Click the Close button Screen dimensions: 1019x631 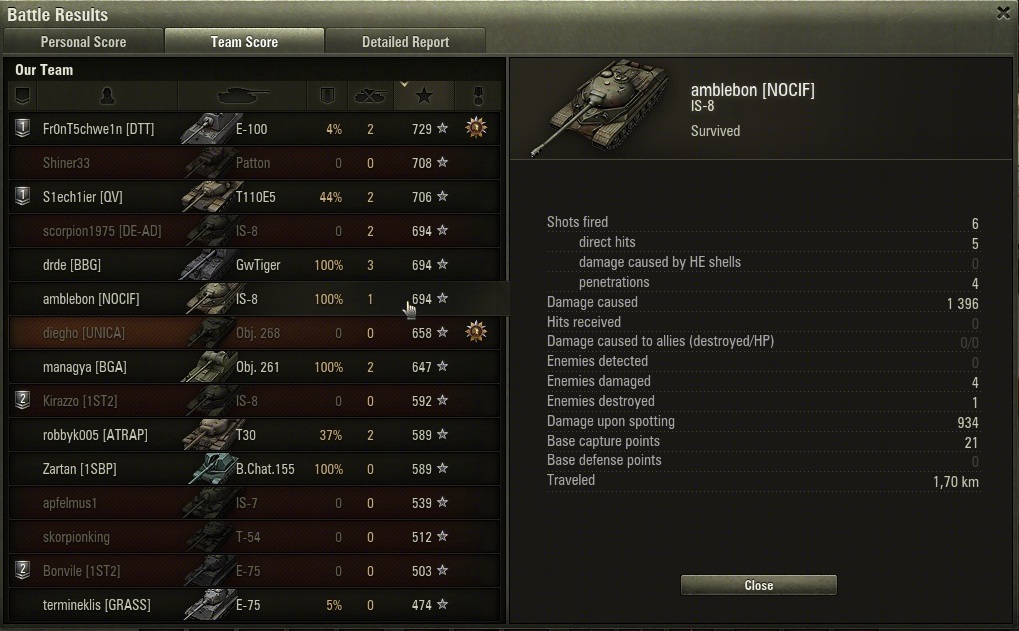(x=758, y=585)
